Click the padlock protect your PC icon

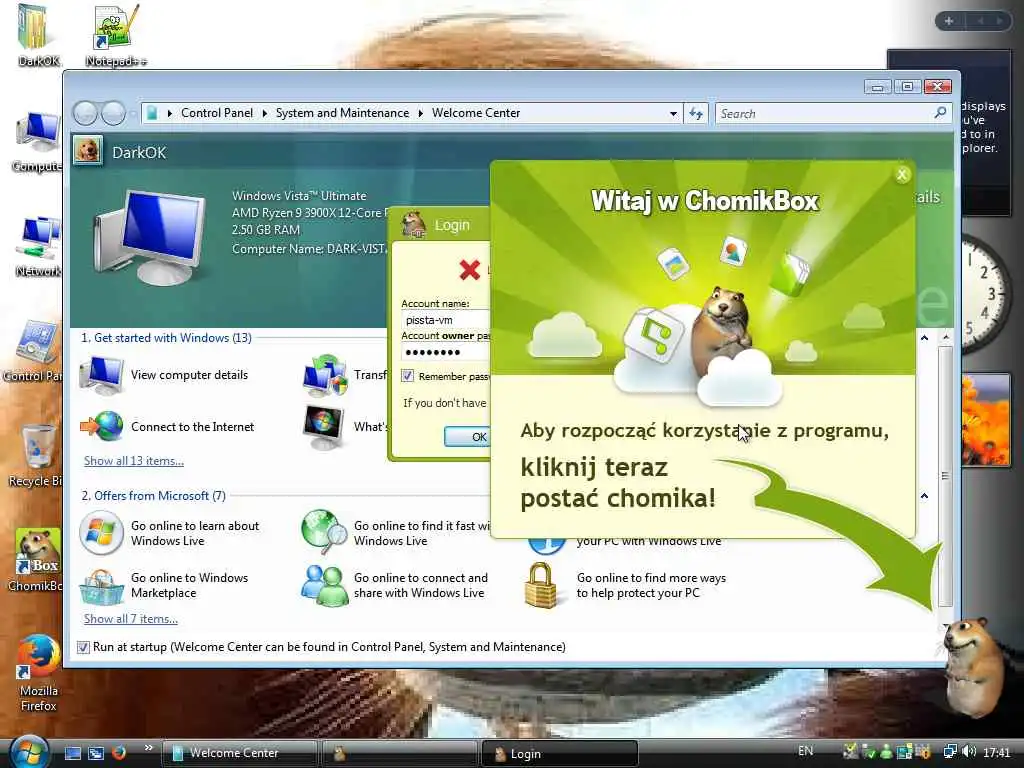(x=541, y=585)
